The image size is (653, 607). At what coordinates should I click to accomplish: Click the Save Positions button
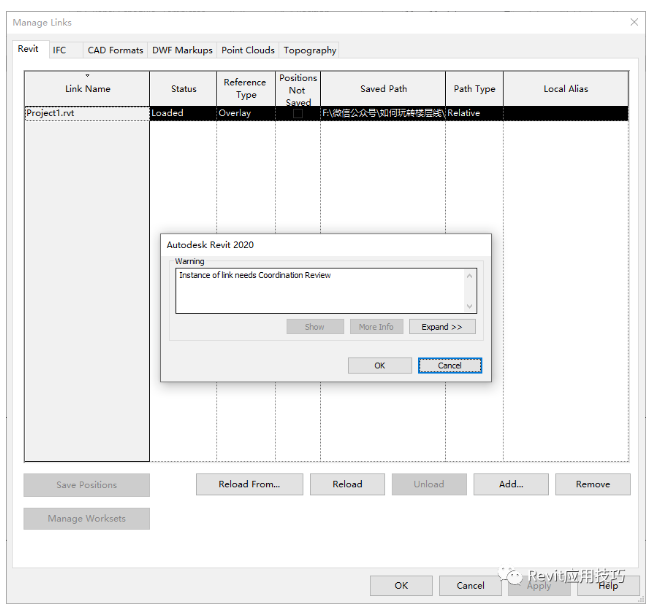coord(87,485)
